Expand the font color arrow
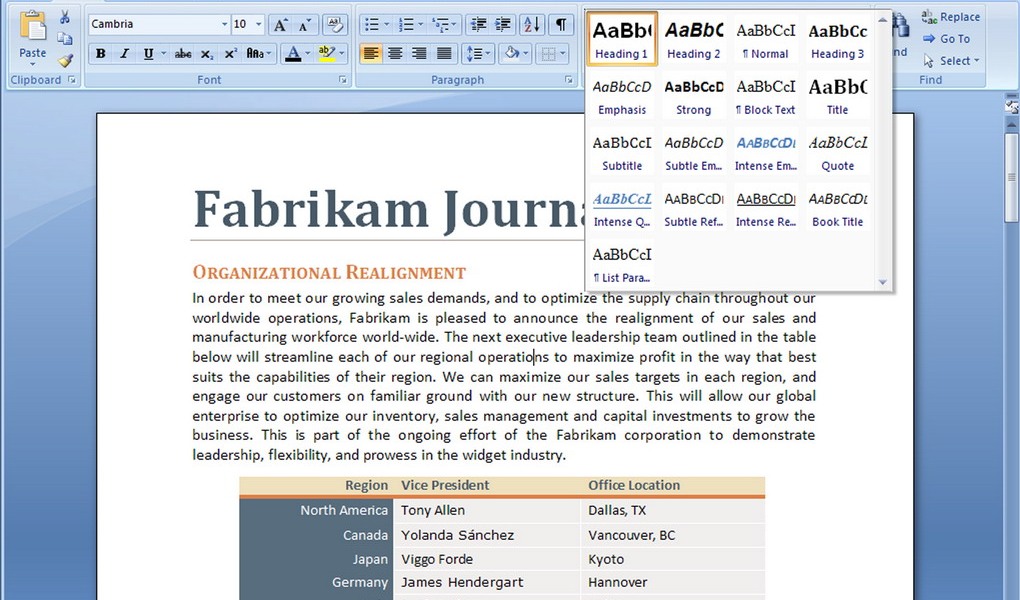1020x600 pixels. pyautogui.click(x=307, y=54)
